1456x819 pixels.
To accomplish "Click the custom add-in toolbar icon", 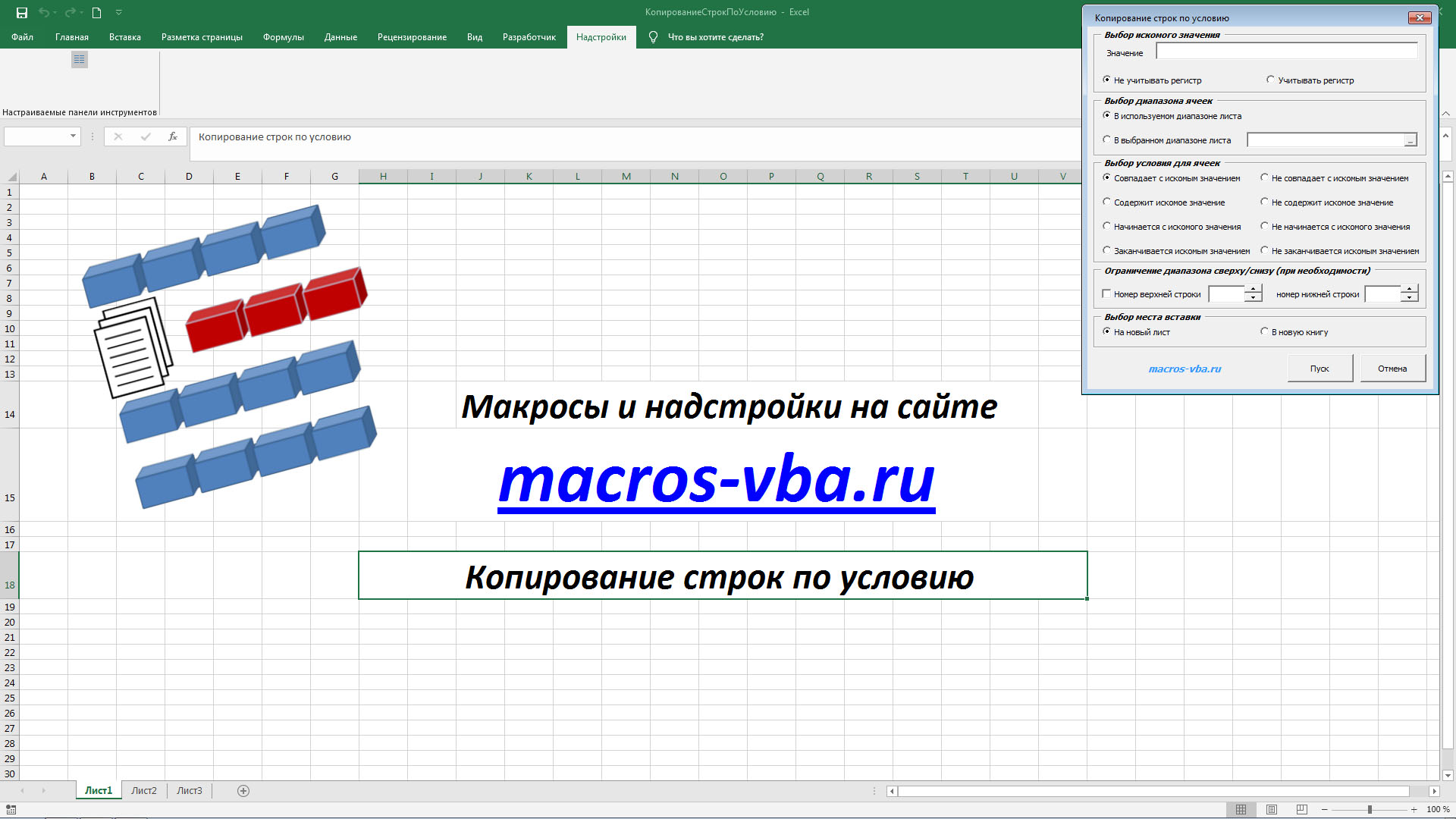I will pos(80,59).
